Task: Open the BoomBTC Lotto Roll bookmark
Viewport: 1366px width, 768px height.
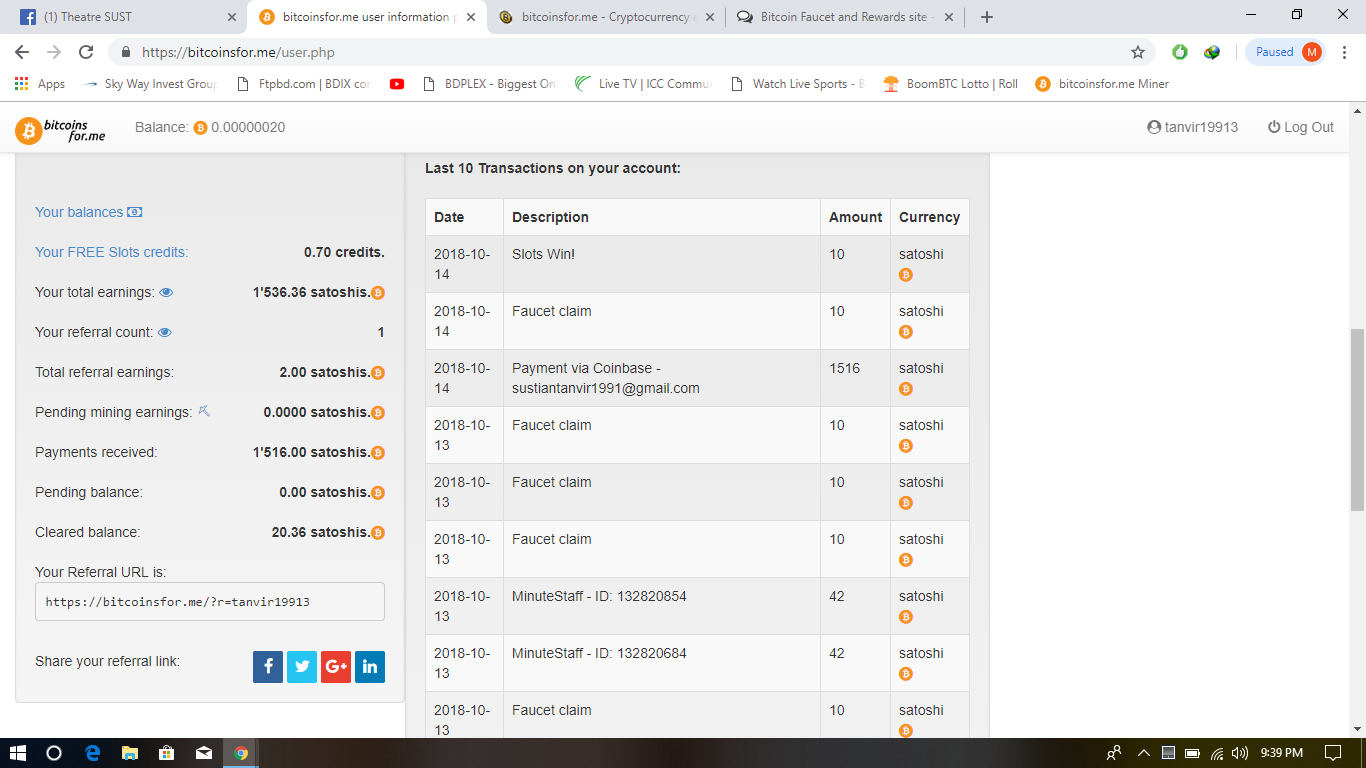Action: (950, 84)
